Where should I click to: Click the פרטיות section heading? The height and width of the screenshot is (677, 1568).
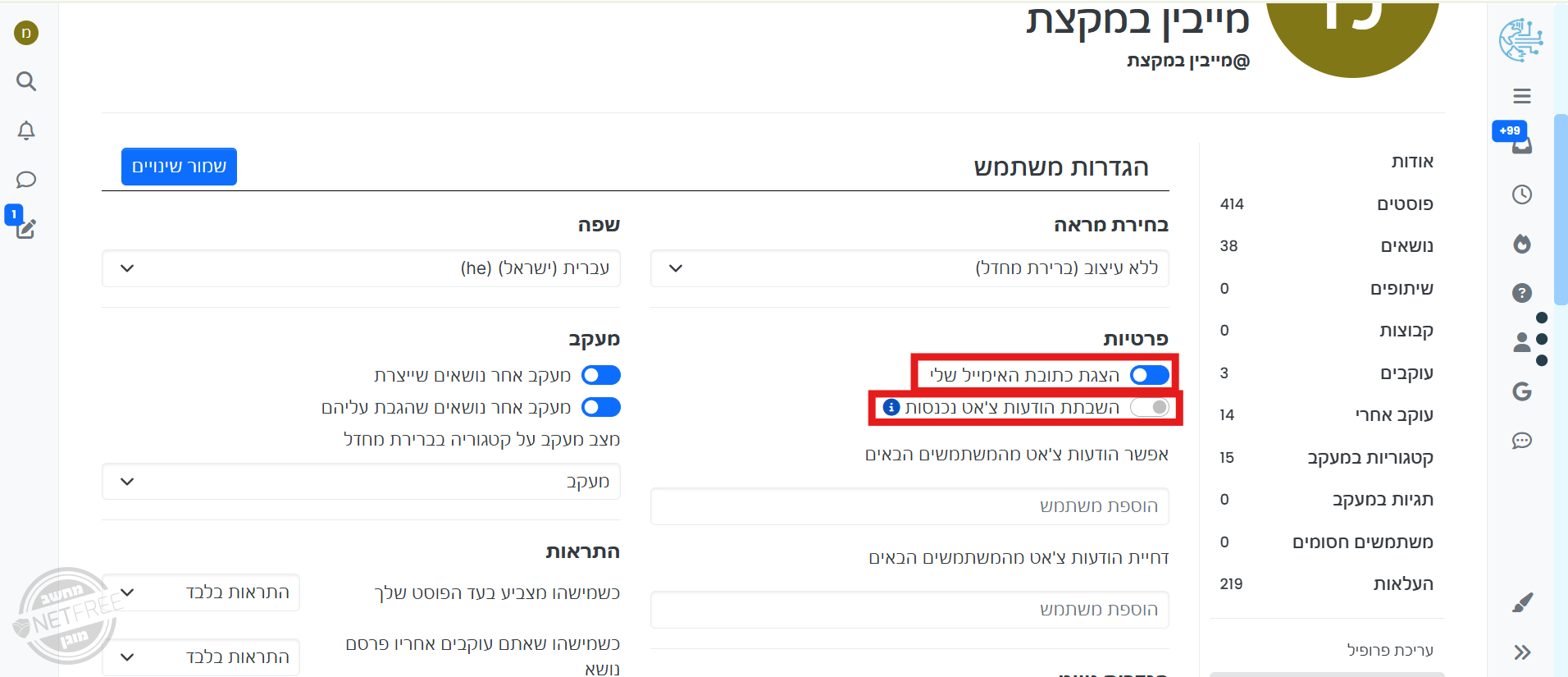pos(1136,339)
